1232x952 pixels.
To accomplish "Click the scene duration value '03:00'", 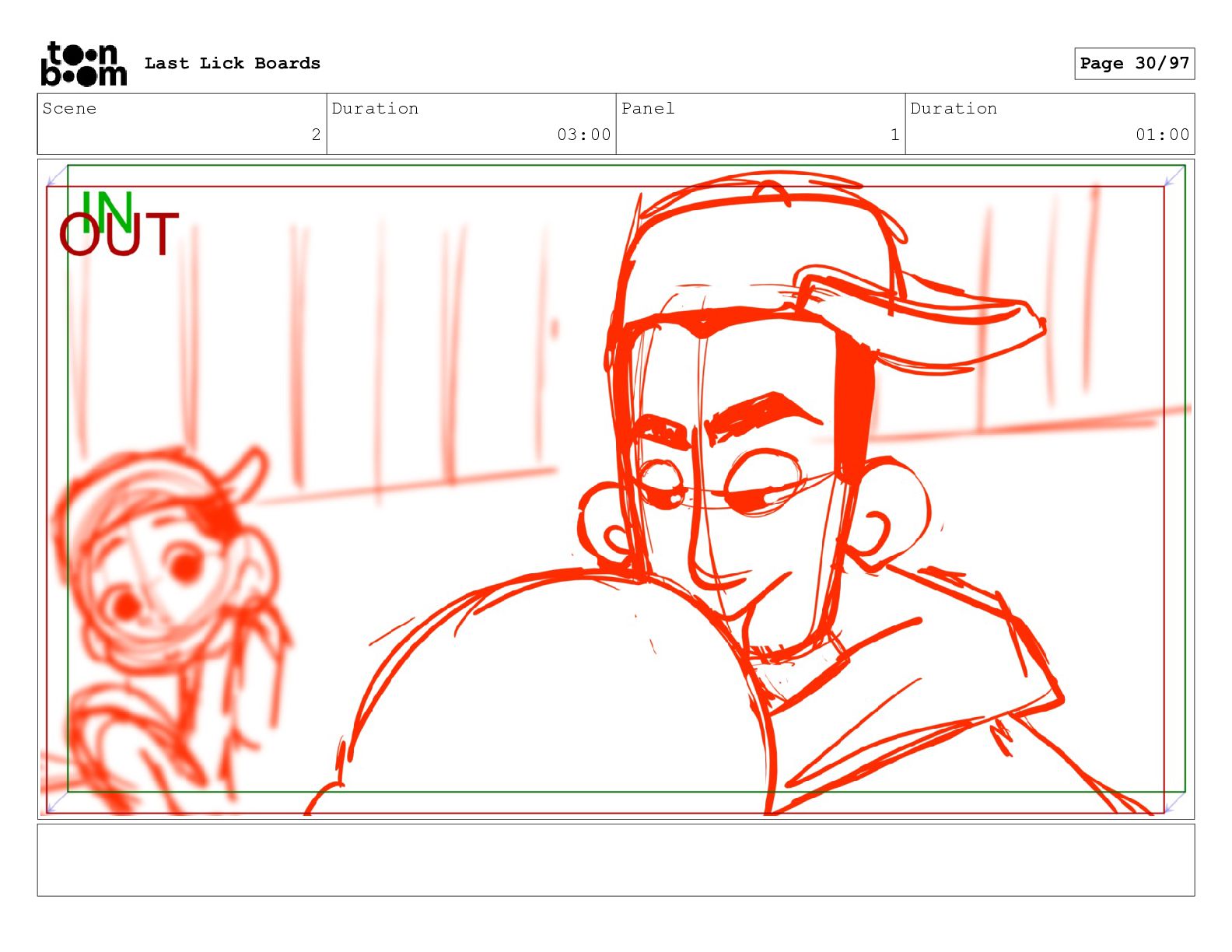I will click(x=583, y=135).
